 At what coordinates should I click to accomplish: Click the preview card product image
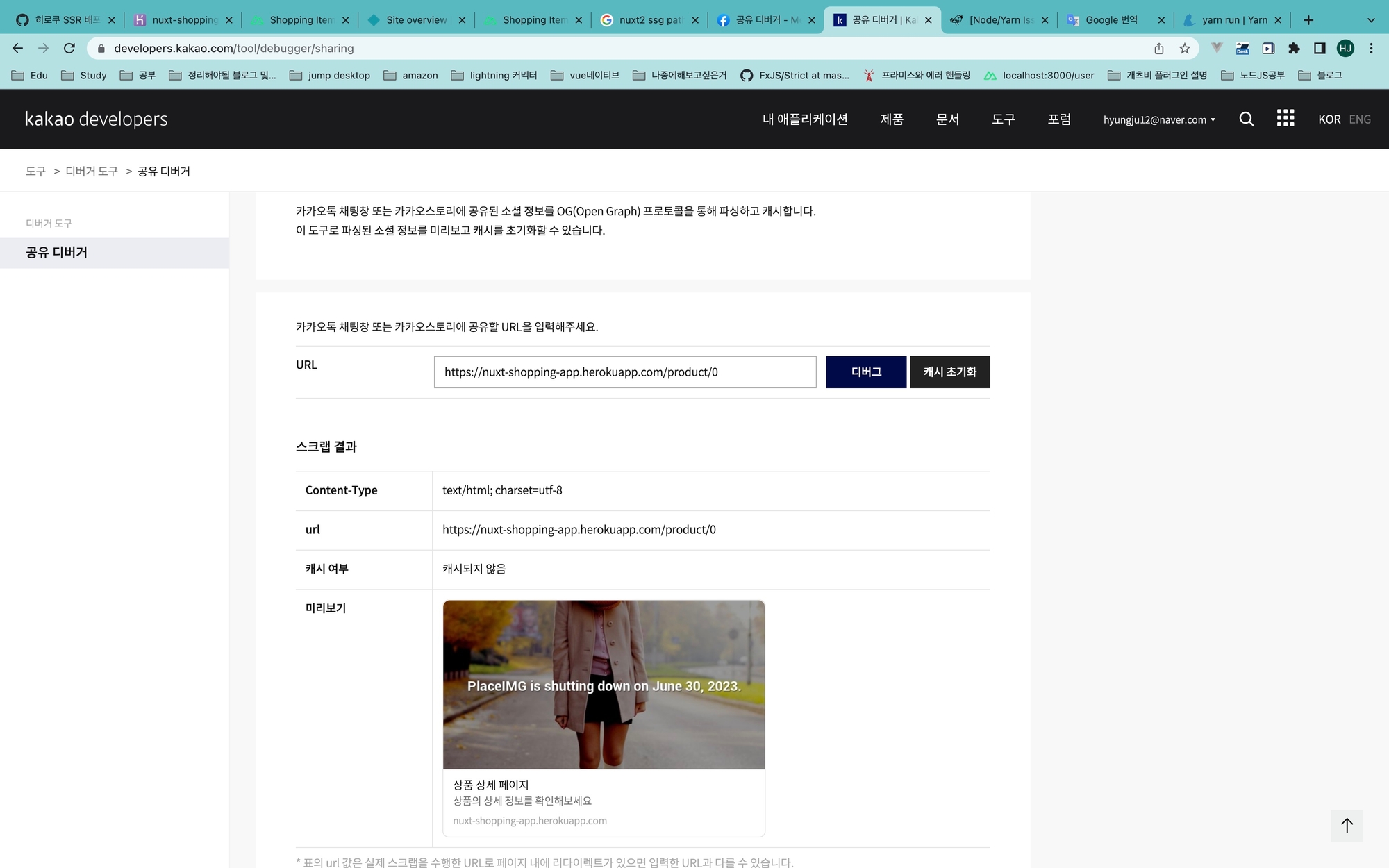(x=604, y=685)
